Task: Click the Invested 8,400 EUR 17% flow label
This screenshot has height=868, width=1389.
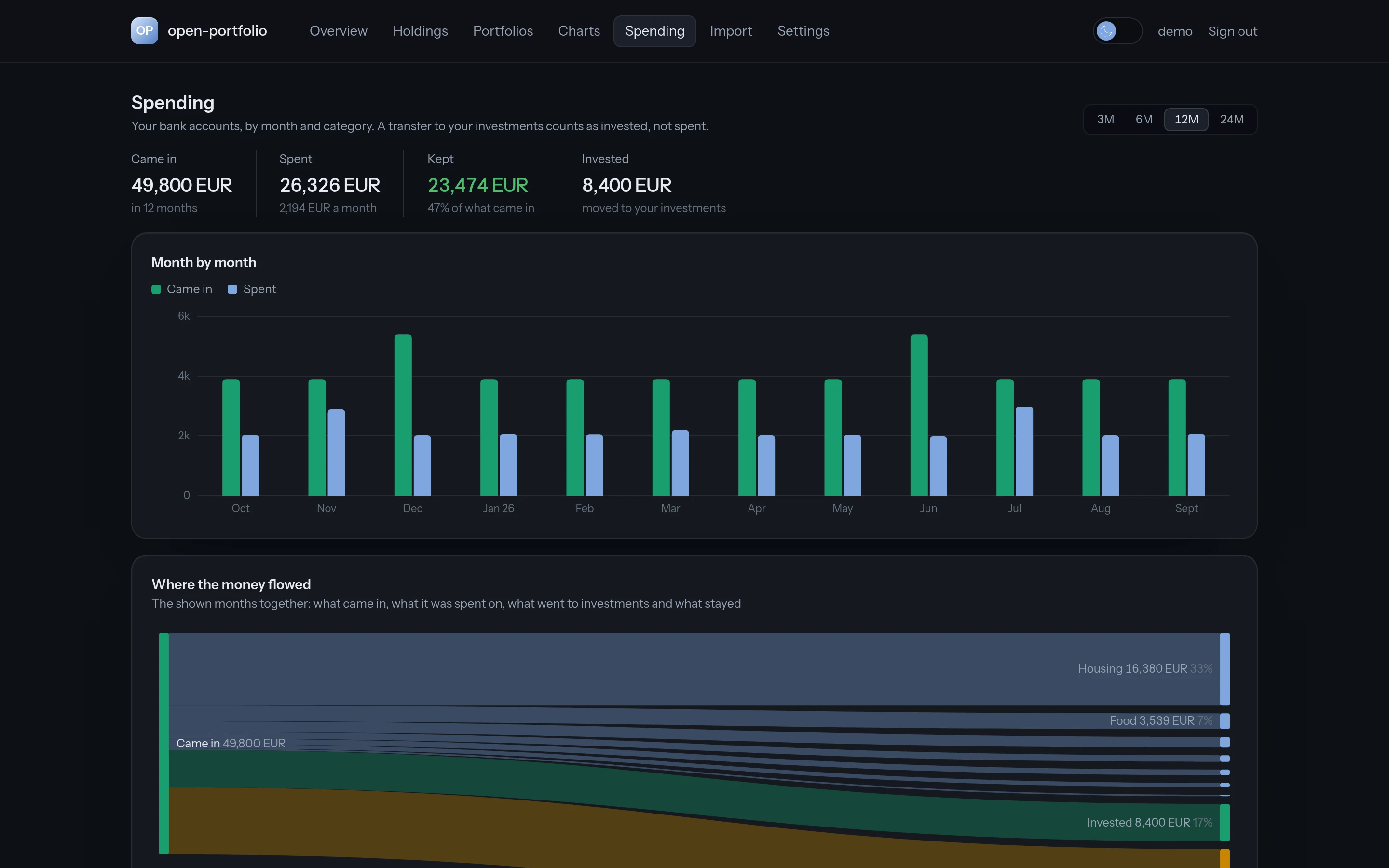Action: point(1149,823)
